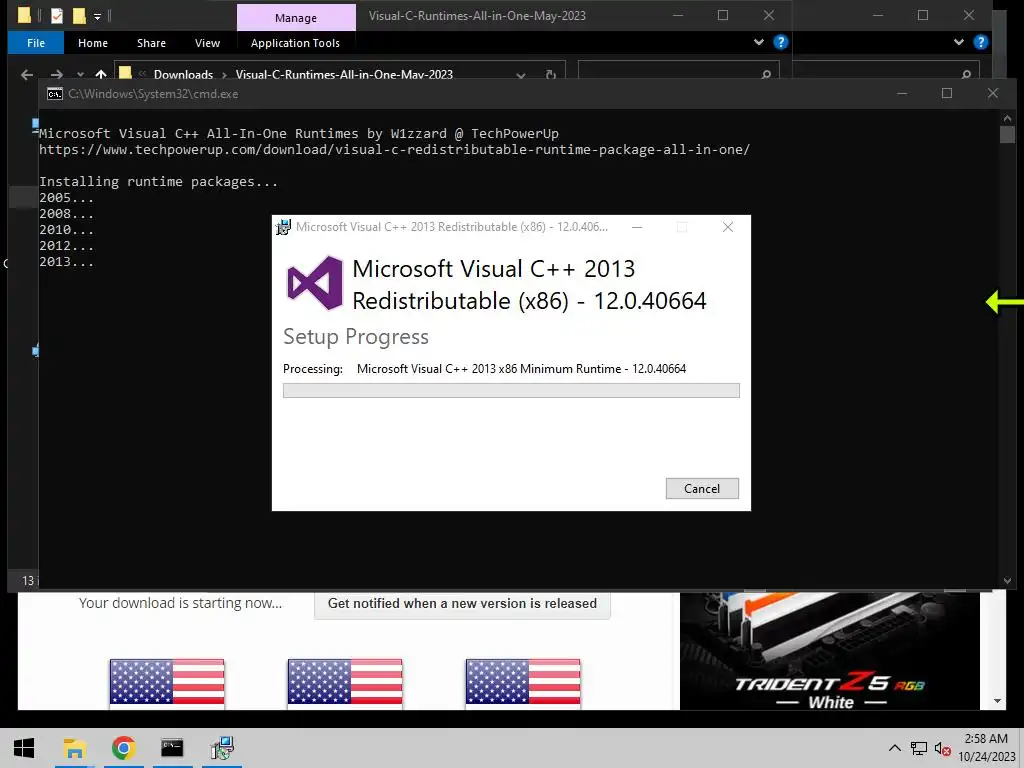The height and width of the screenshot is (768, 1024).
Task: Open Google Chrome from taskbar
Action: pyautogui.click(x=123, y=748)
